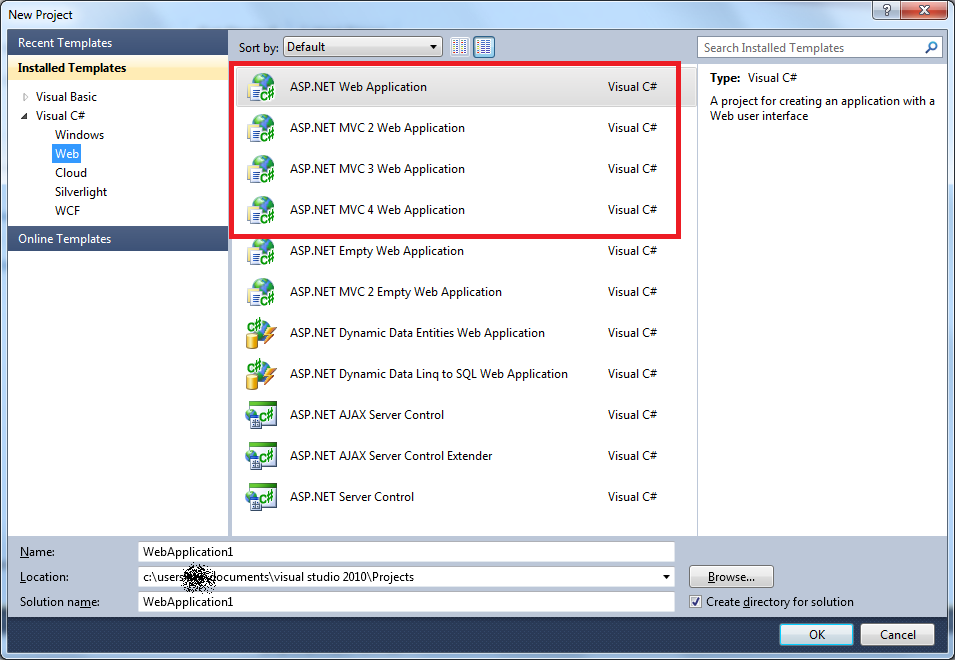The image size is (955, 660).
Task: Click the search magnifier icon
Action: pyautogui.click(x=931, y=47)
